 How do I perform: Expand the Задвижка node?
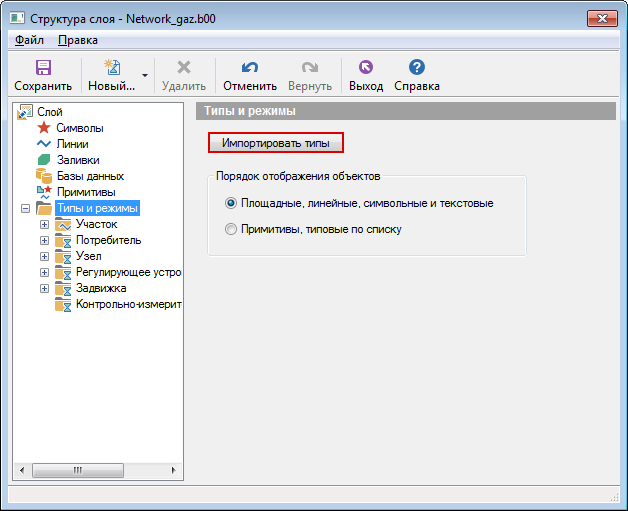coord(44,289)
